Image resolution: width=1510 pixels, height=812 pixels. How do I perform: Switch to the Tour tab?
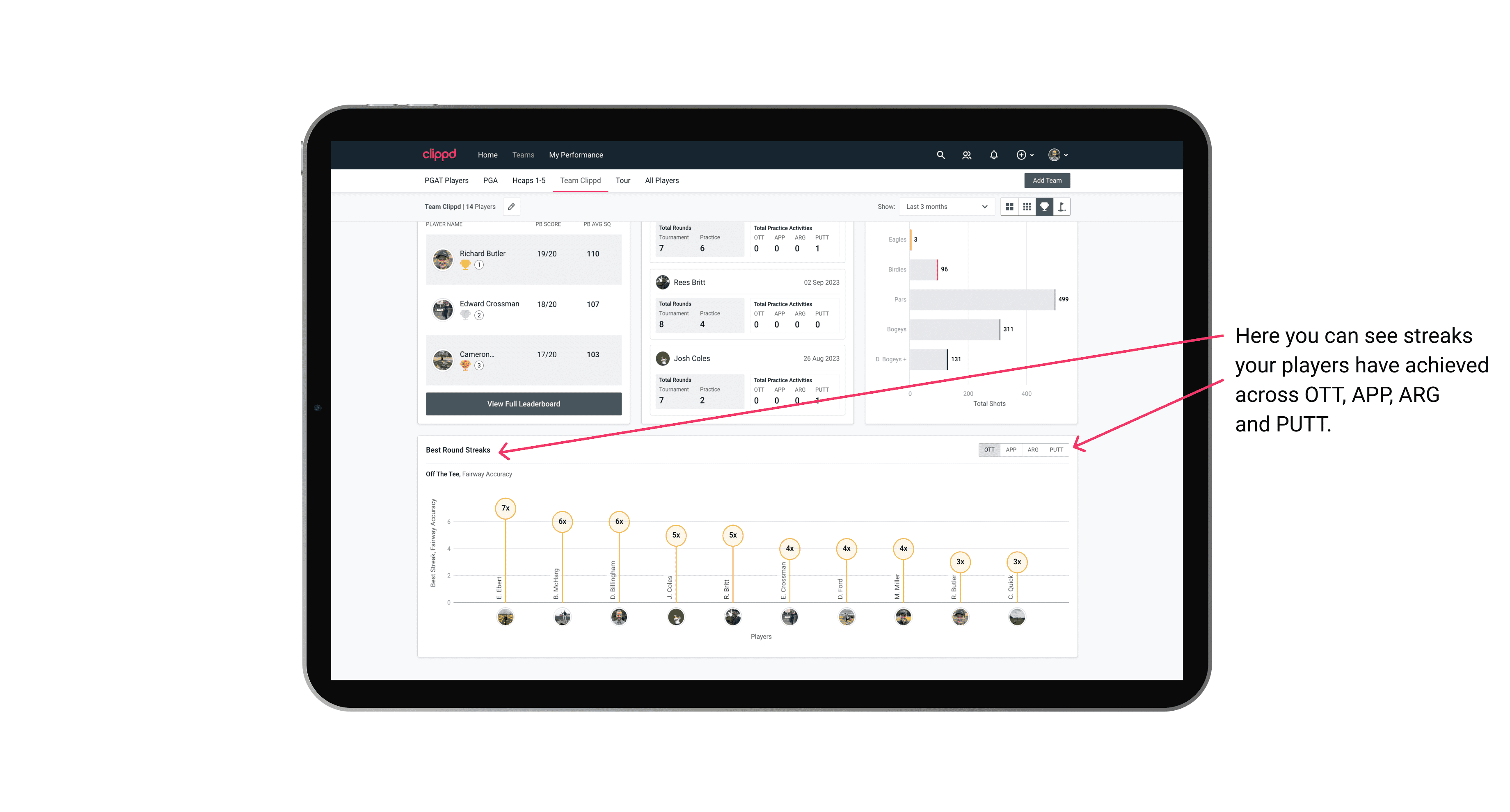coord(623,181)
